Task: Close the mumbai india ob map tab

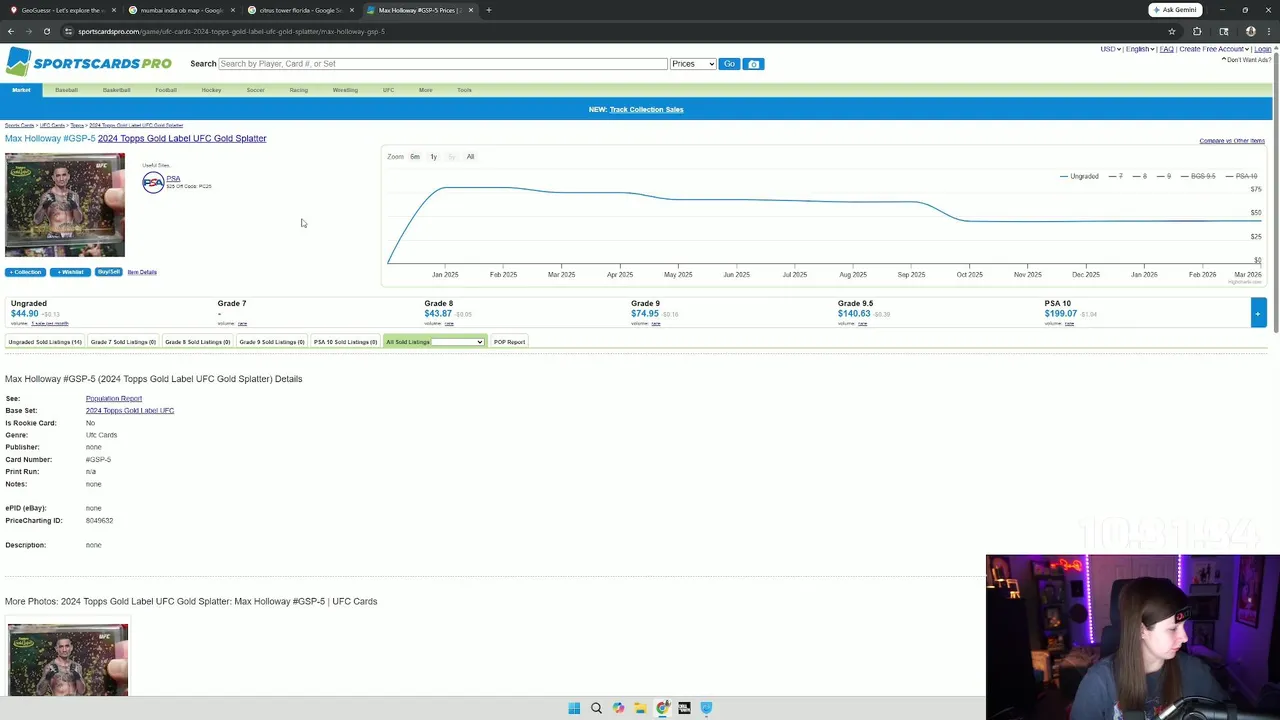Action: 233,10
